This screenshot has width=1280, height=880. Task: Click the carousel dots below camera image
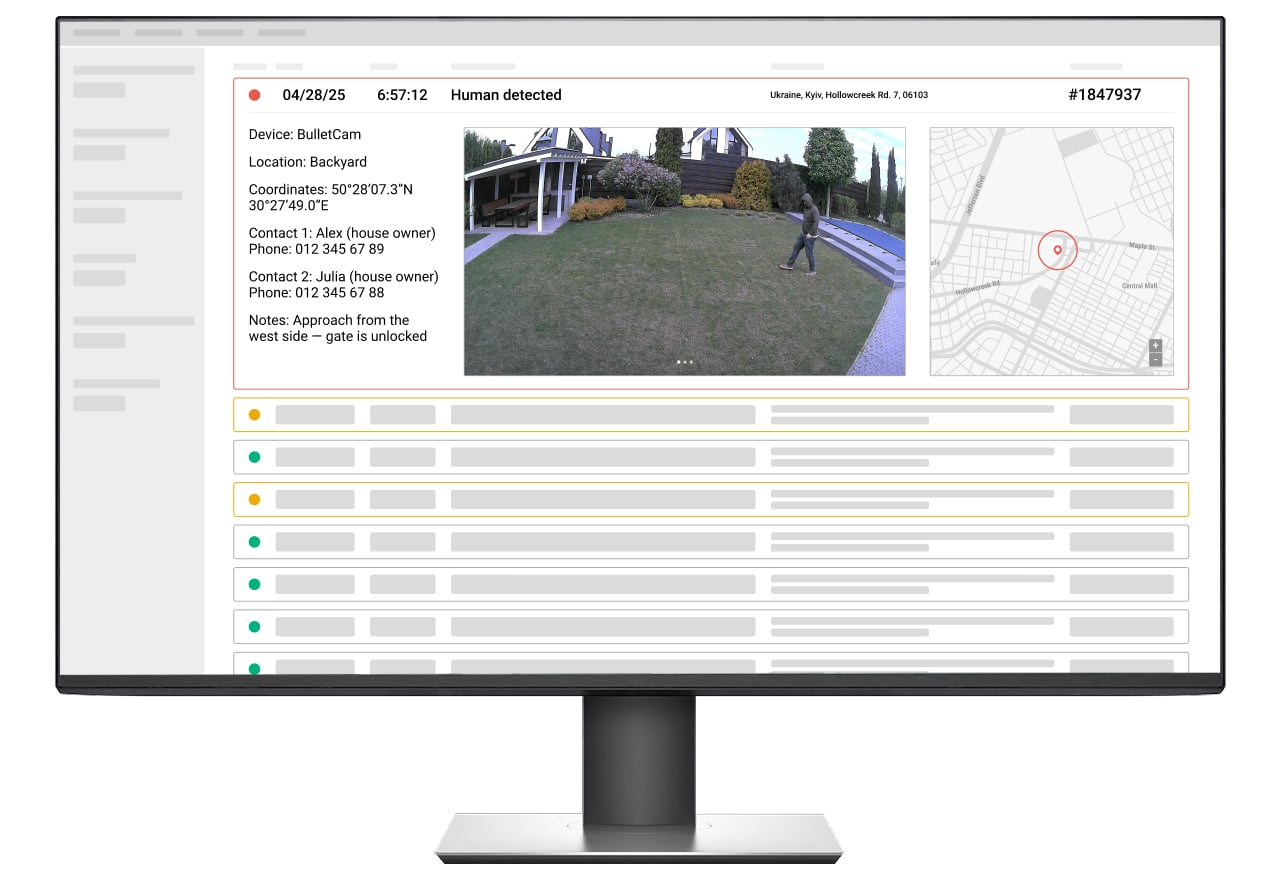pos(684,362)
